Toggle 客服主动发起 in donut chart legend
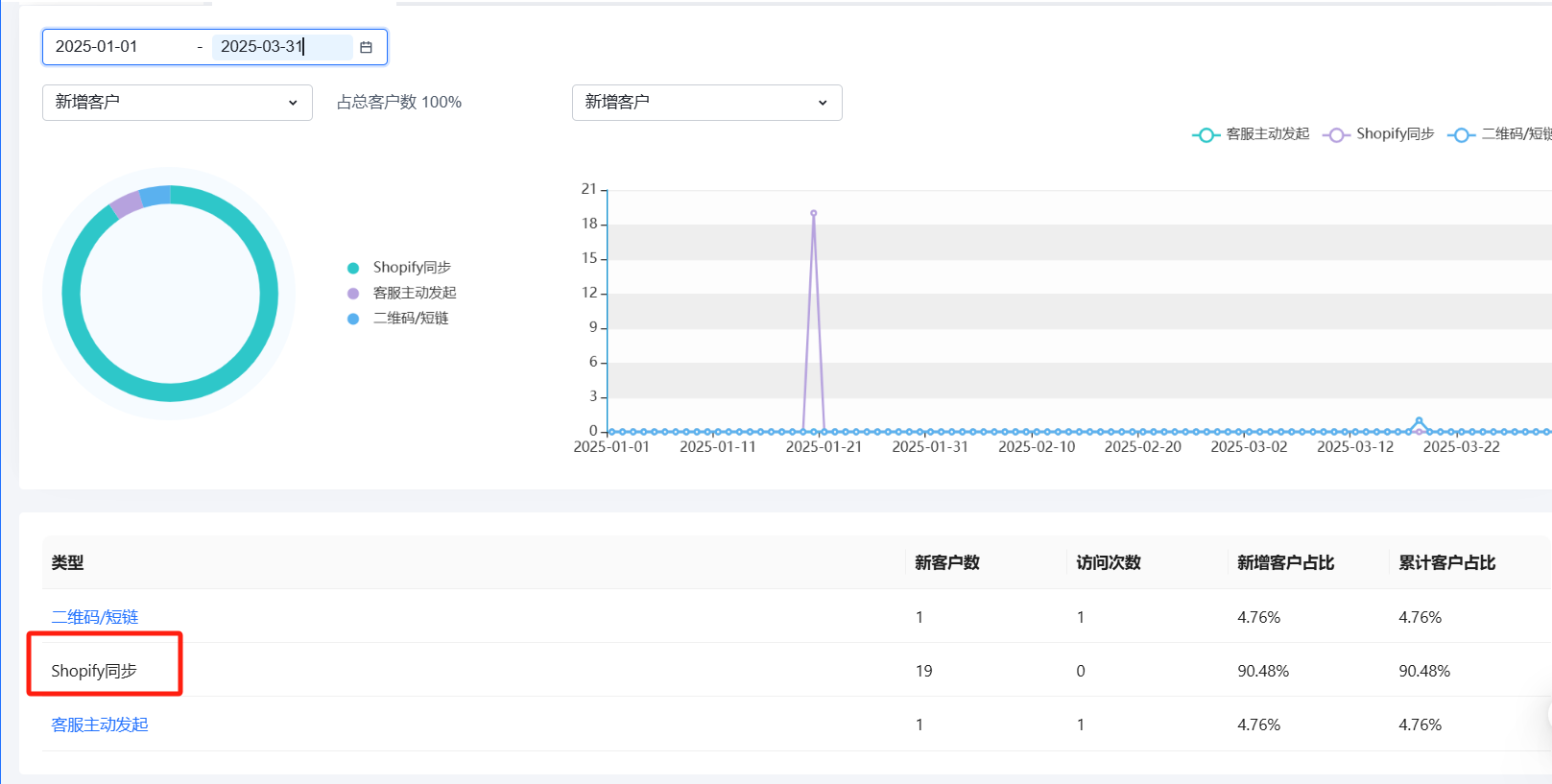The height and width of the screenshot is (784, 1552). (402, 293)
